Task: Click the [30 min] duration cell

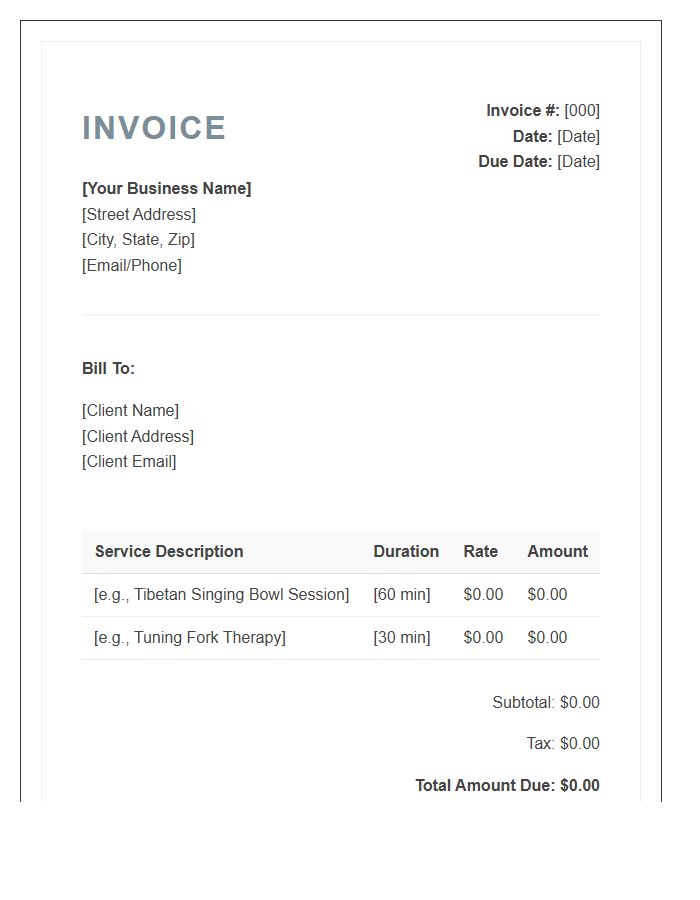Action: pos(402,637)
